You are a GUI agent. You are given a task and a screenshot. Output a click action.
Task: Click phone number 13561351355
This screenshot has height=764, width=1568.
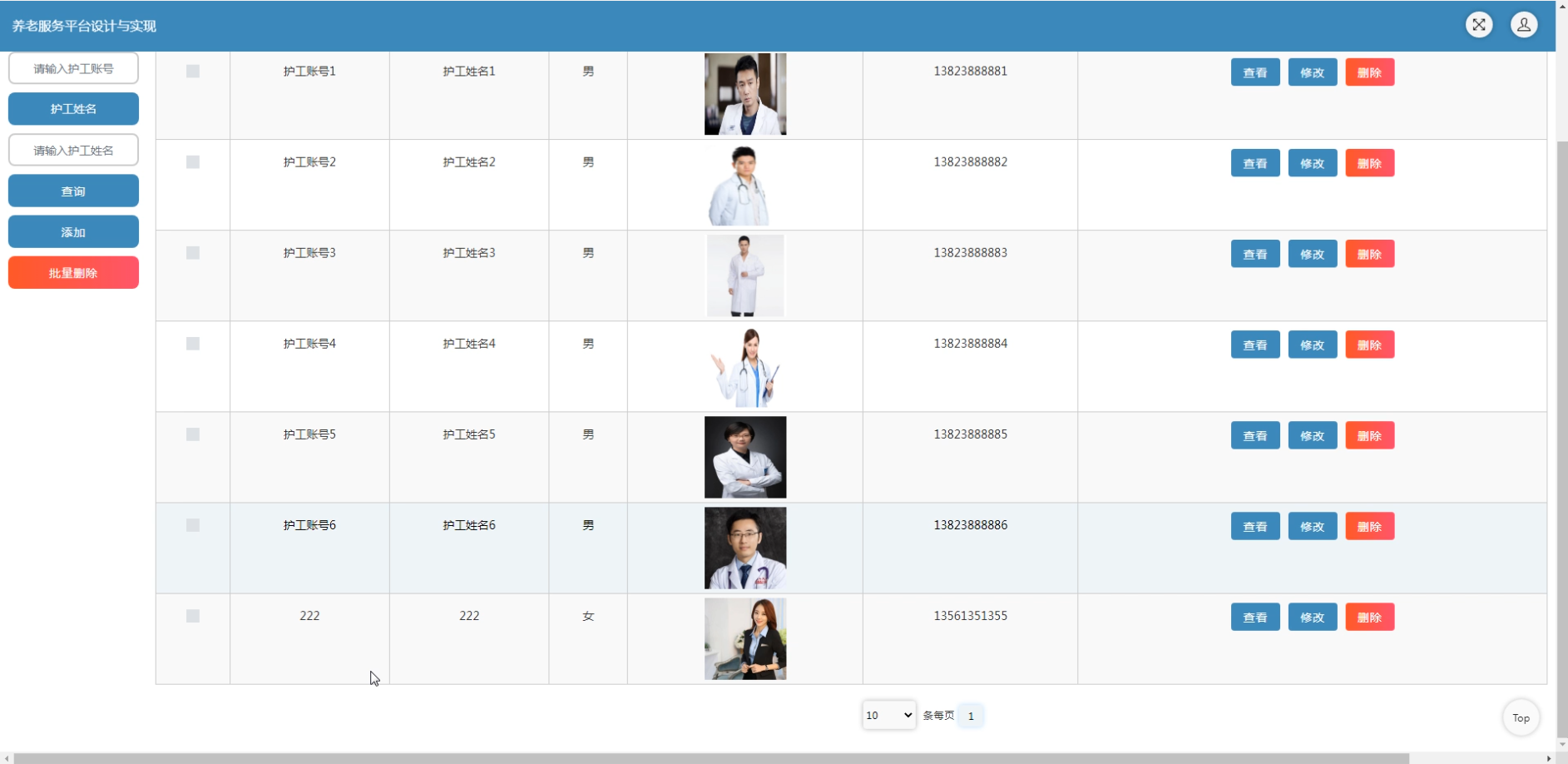coord(970,616)
